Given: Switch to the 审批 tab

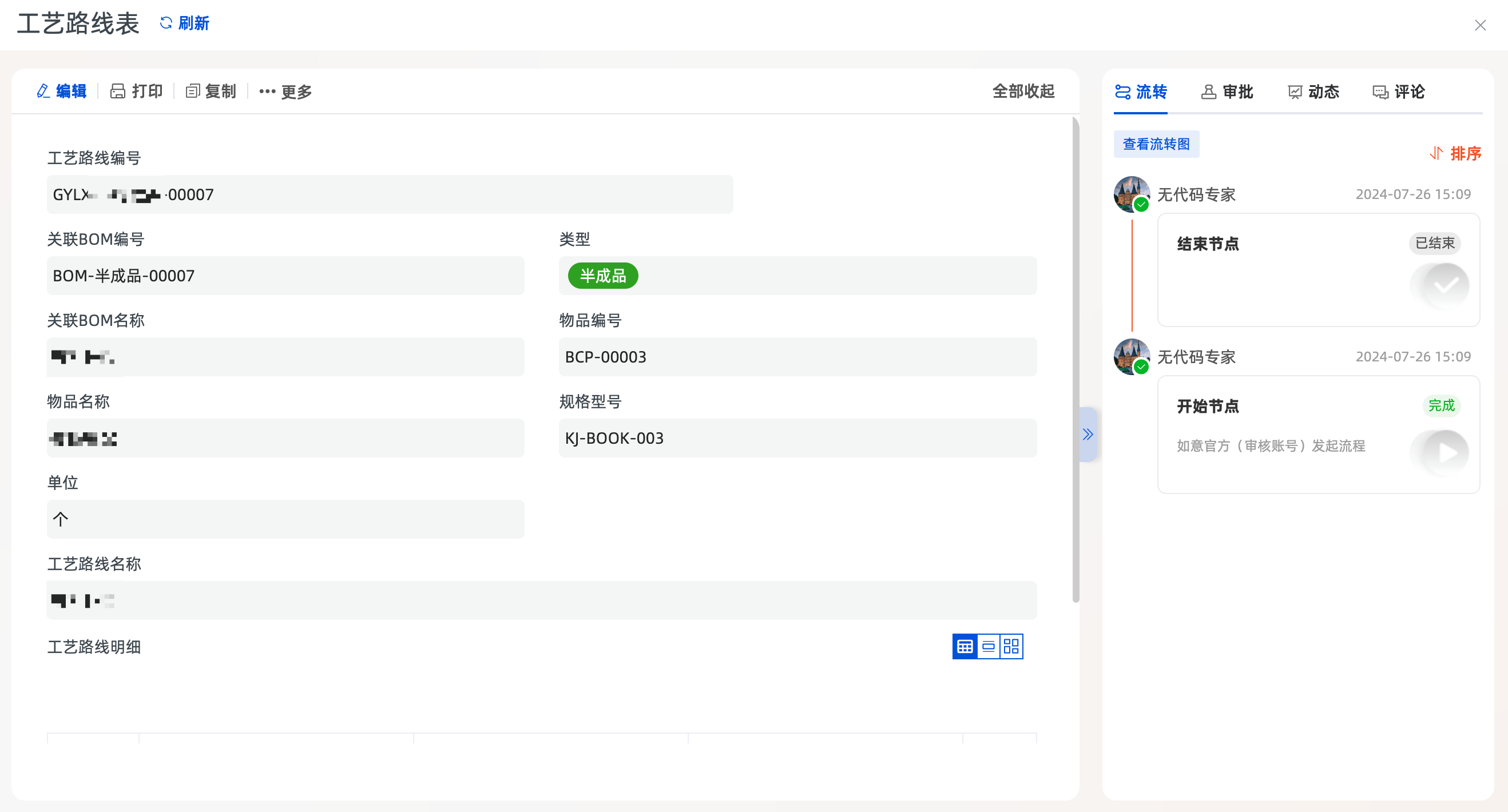Looking at the screenshot, I should pyautogui.click(x=1227, y=92).
